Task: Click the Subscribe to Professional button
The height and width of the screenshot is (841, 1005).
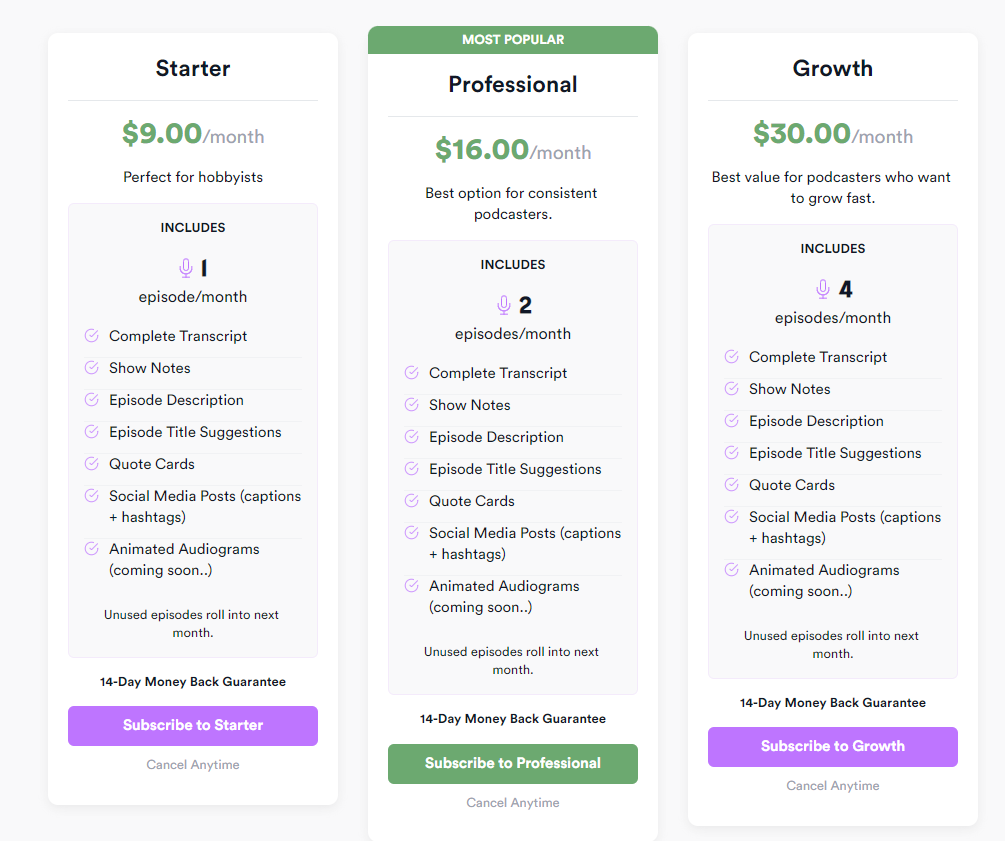Action: point(513,763)
